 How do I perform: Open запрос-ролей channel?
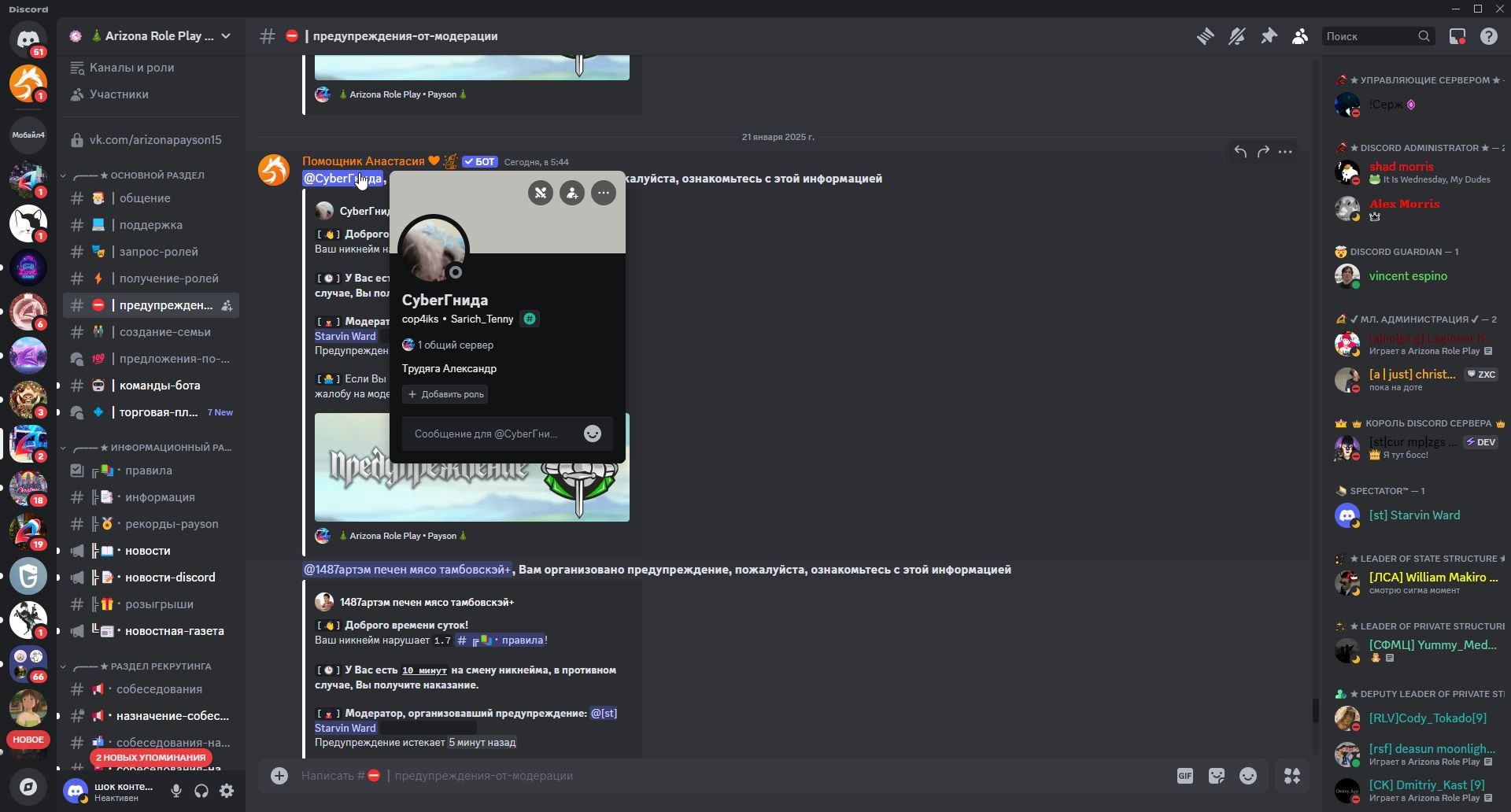tap(150, 252)
